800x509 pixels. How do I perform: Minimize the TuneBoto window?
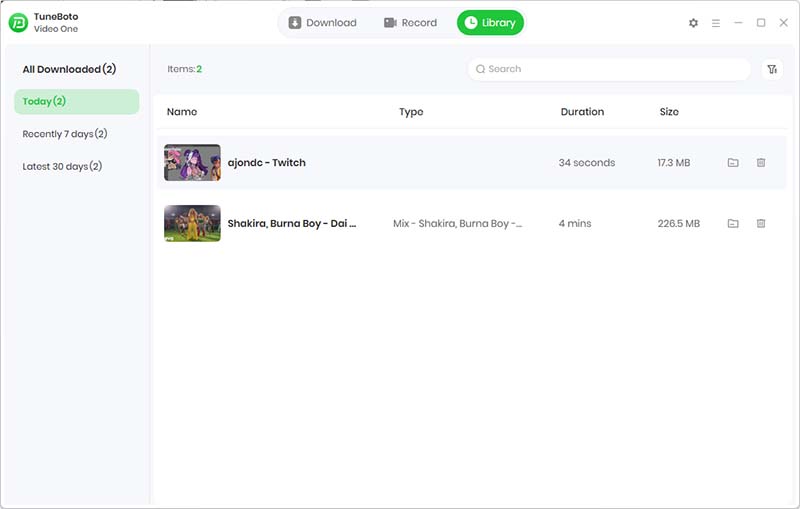[738, 22]
